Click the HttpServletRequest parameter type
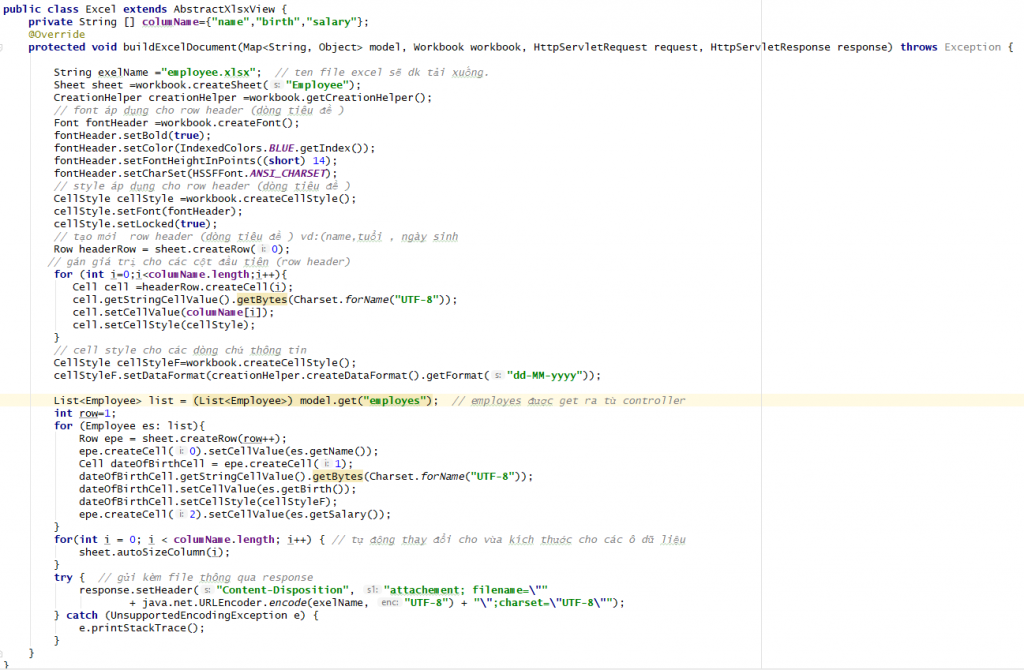This screenshot has width=1024, height=670. [x=590, y=47]
